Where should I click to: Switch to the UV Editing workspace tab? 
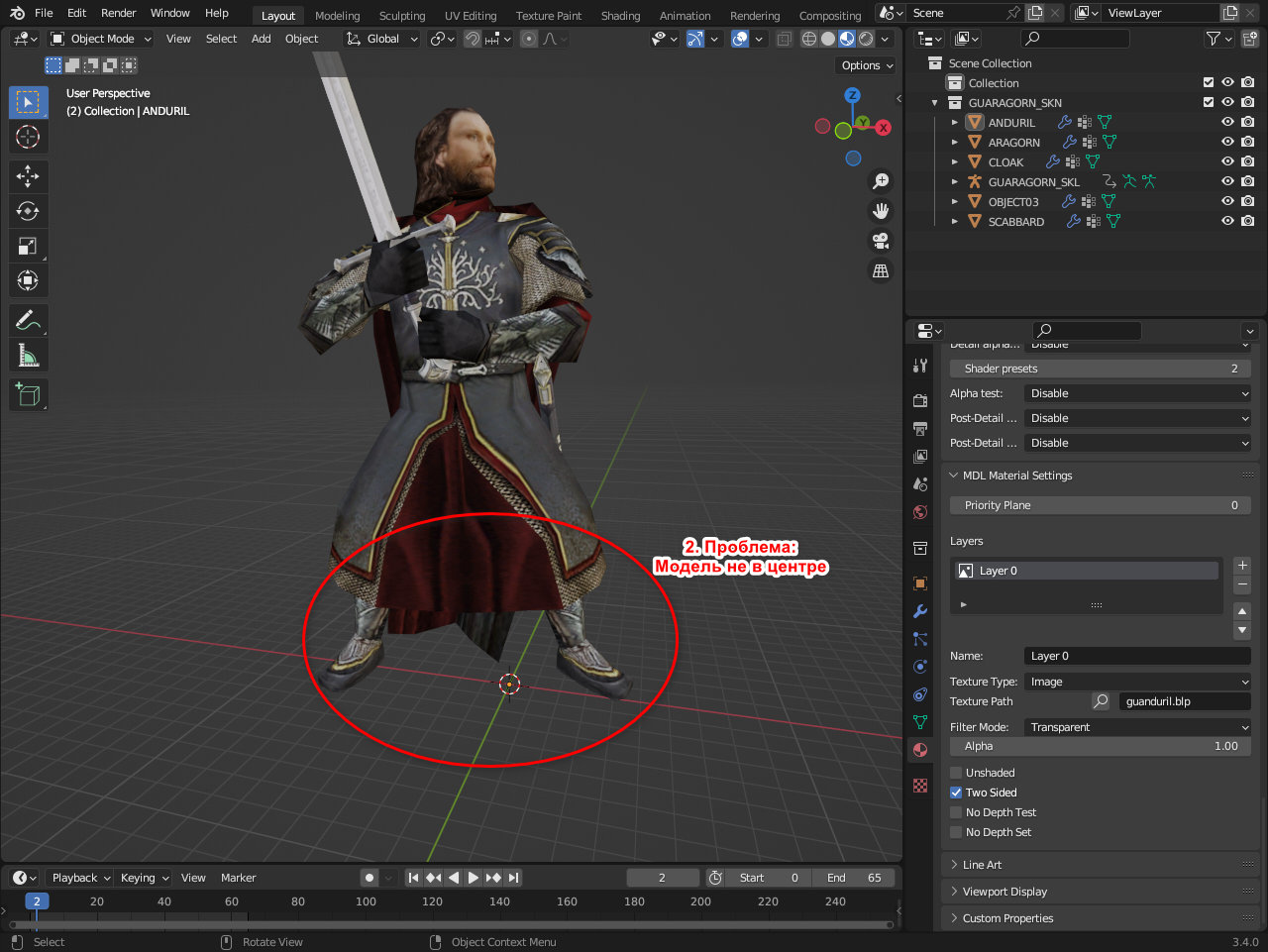click(471, 15)
